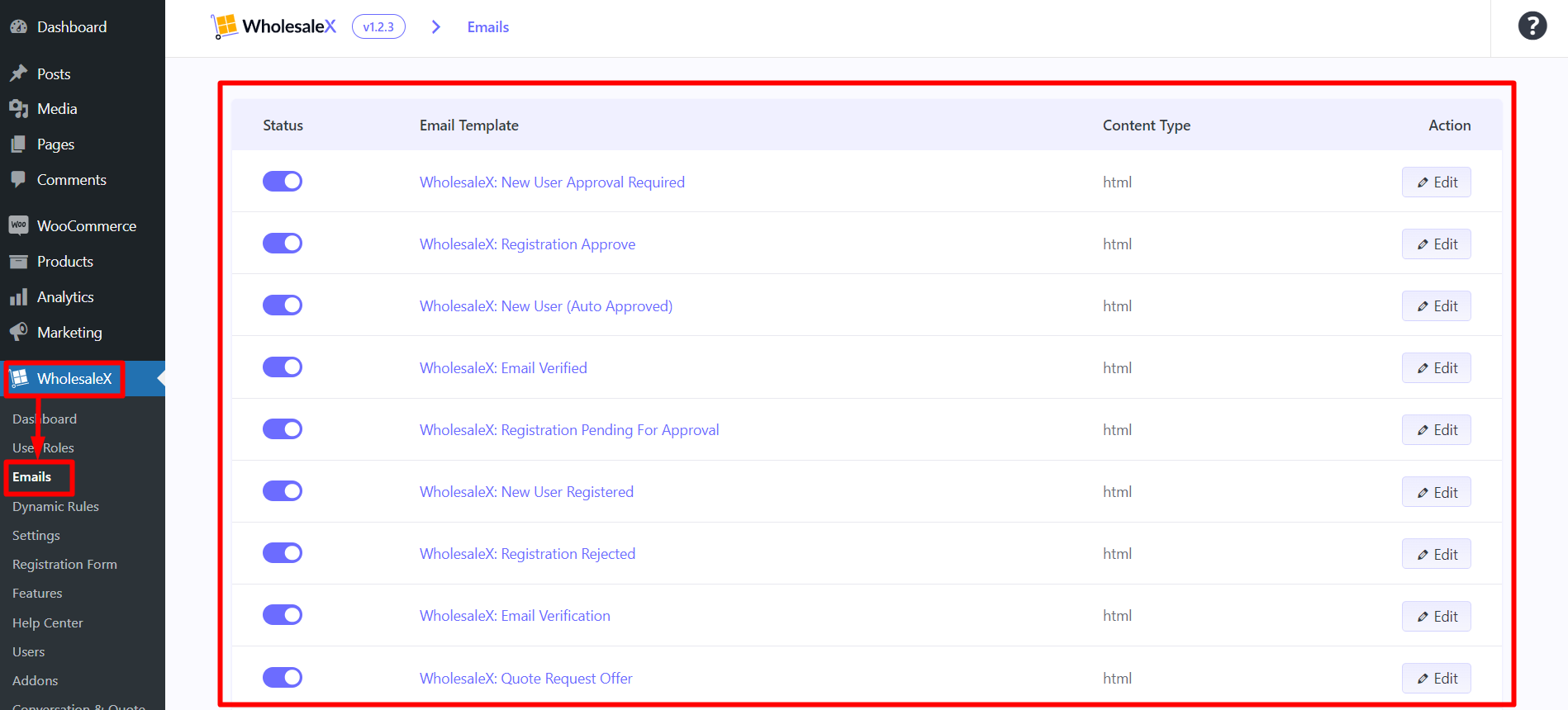Open Users submenu item under WholesaleX
1568x710 pixels.
click(28, 651)
